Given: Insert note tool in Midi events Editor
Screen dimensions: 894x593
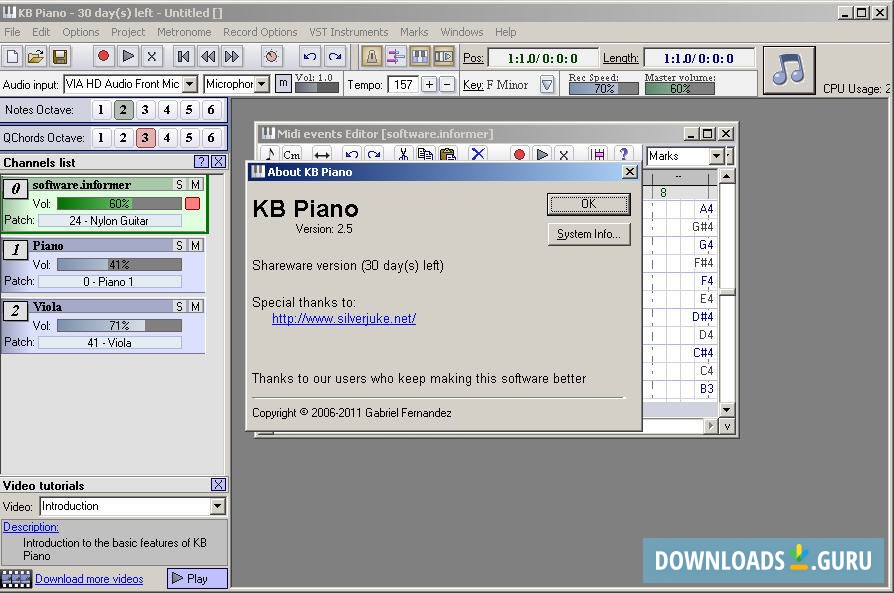Looking at the screenshot, I should point(270,155).
